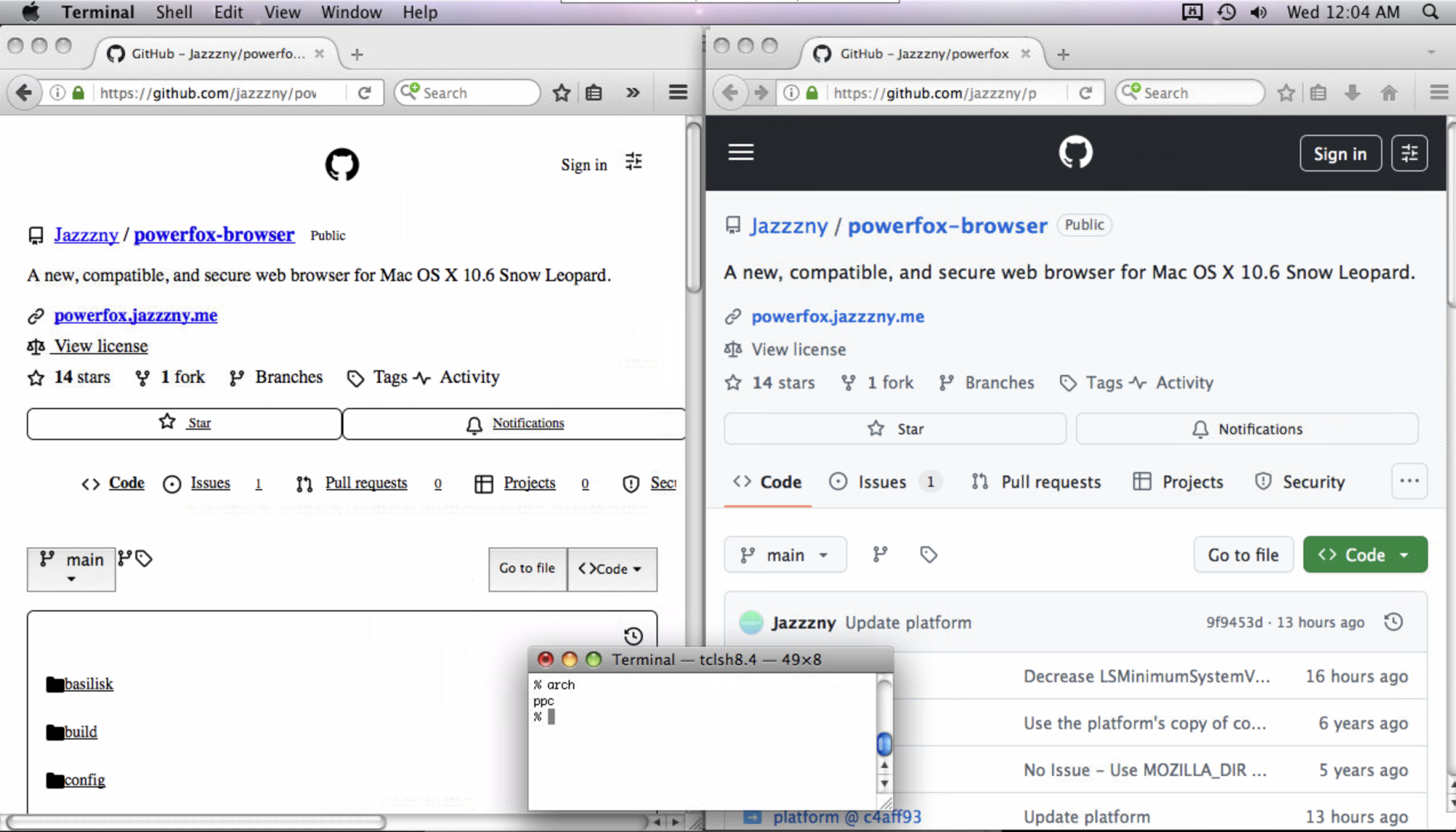The image size is (1456, 832).
Task: Open the Shell menu in the menu bar
Action: click(x=174, y=12)
